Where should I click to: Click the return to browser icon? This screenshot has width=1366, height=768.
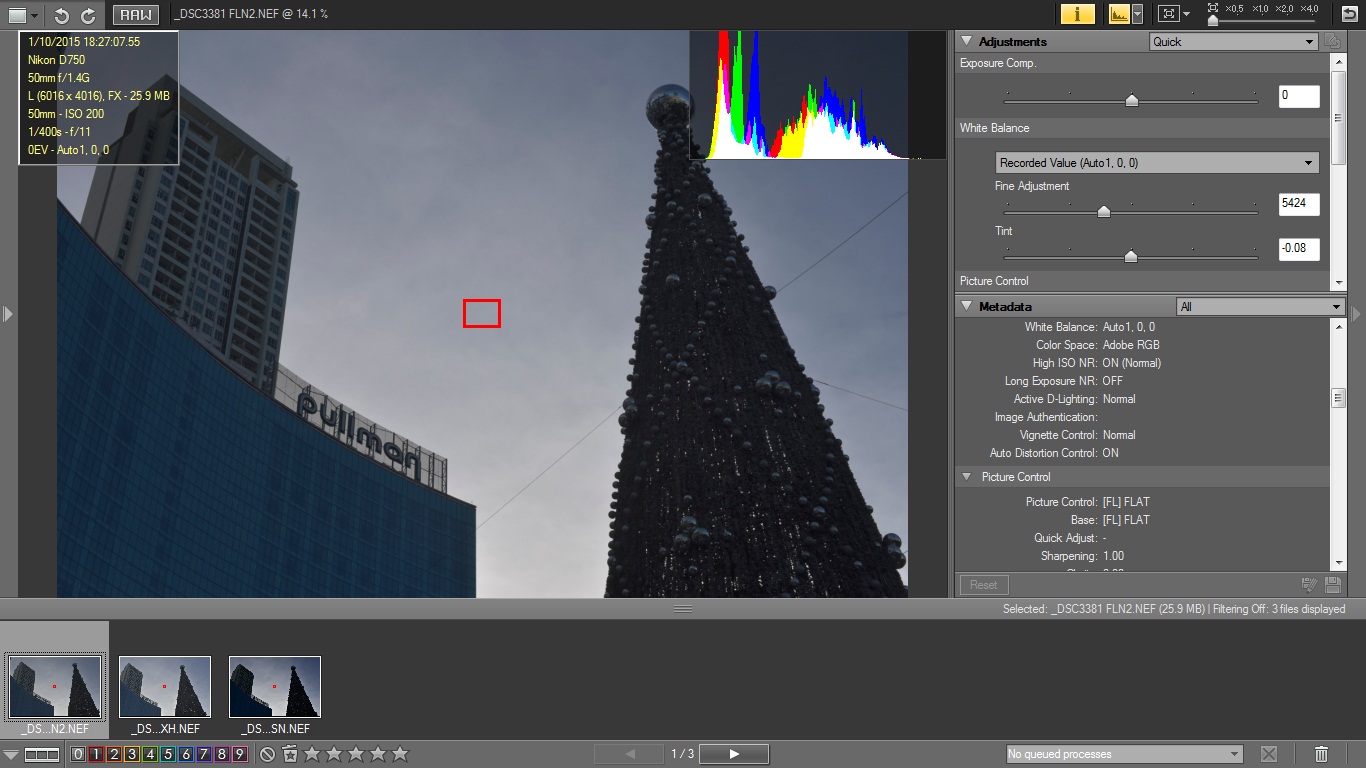1349,12
